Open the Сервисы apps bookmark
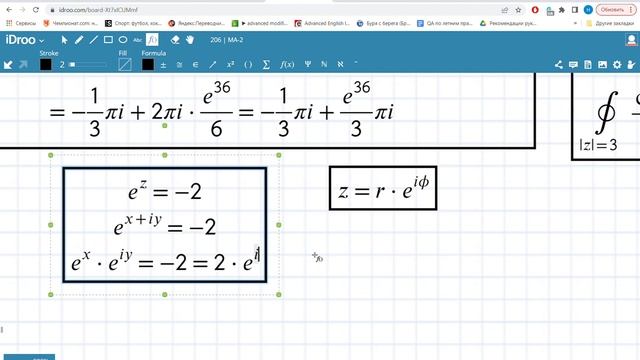The height and width of the screenshot is (360, 640). pyautogui.click(x=21, y=24)
